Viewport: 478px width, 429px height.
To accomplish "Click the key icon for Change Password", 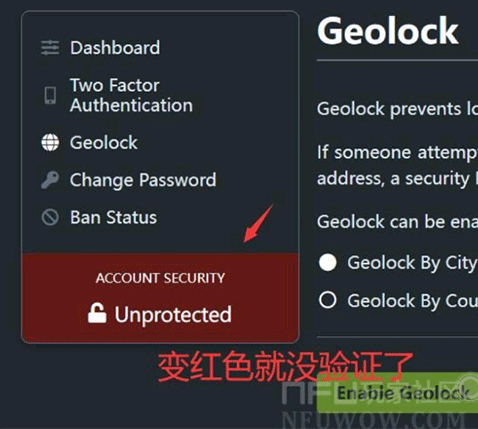I will [50, 180].
